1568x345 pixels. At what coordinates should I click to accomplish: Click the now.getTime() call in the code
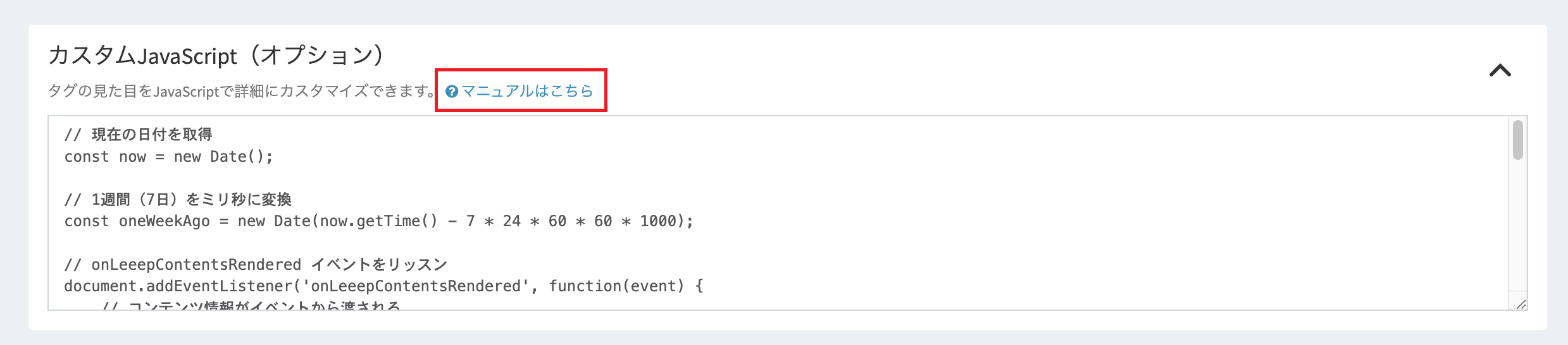pos(378,221)
